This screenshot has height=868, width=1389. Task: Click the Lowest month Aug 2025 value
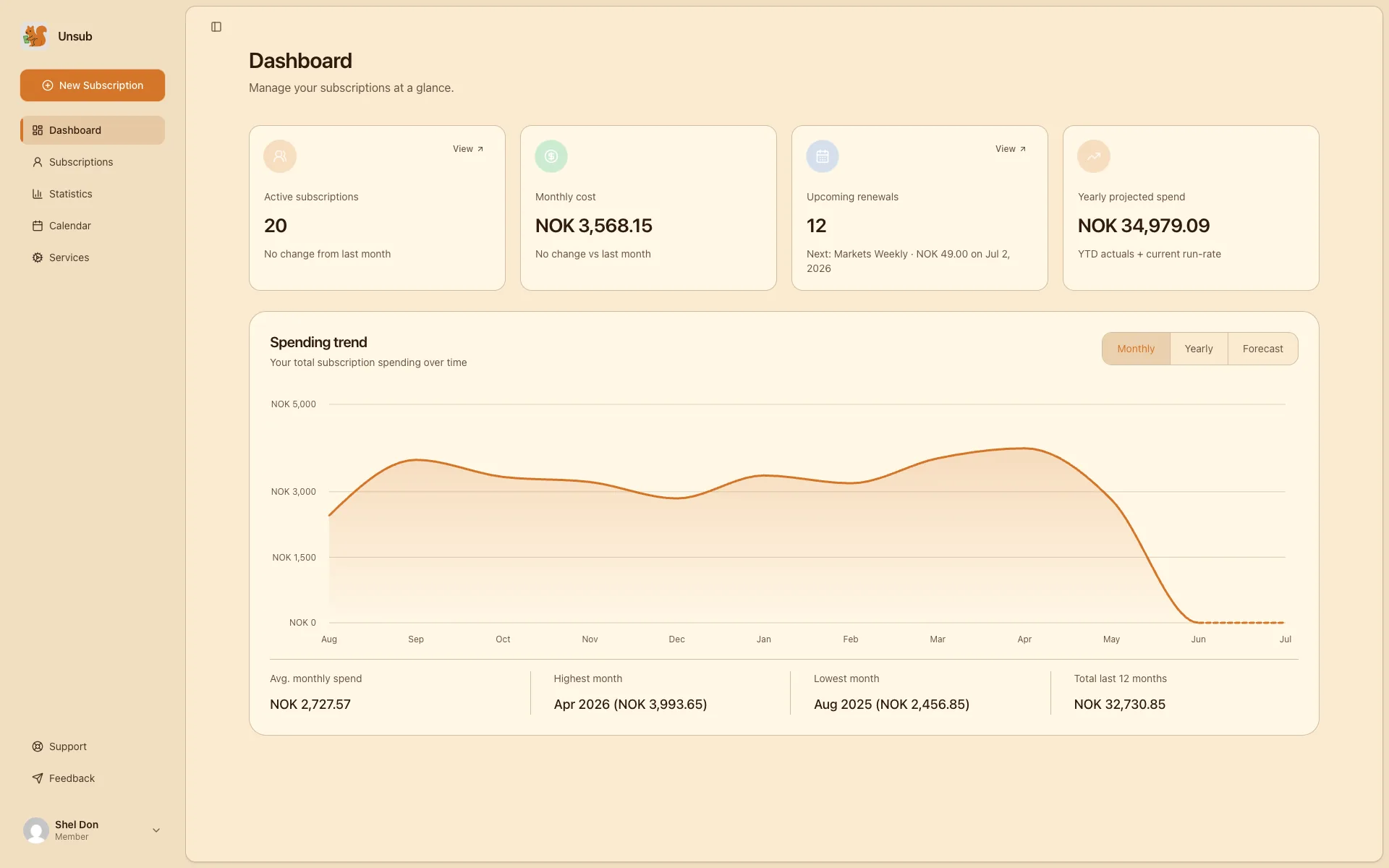pos(891,705)
